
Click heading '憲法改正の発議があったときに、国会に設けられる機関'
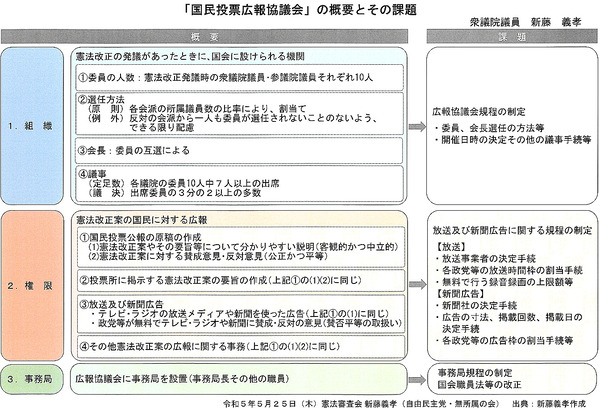190,57
